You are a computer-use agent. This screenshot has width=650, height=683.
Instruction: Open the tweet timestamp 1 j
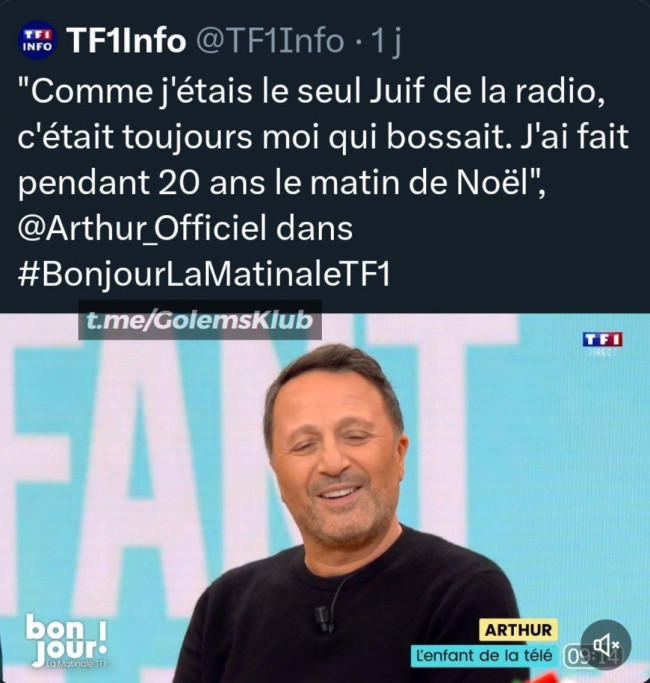pyautogui.click(x=385, y=41)
